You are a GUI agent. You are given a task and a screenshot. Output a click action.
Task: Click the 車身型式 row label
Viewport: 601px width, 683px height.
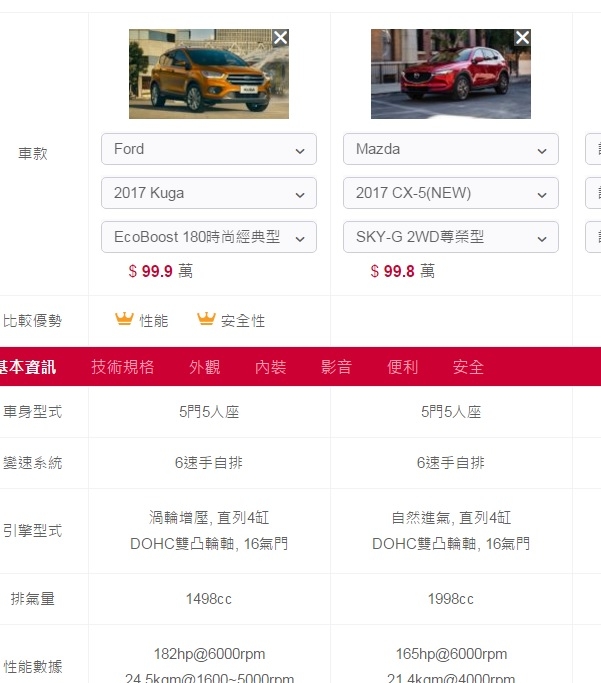tap(32, 412)
